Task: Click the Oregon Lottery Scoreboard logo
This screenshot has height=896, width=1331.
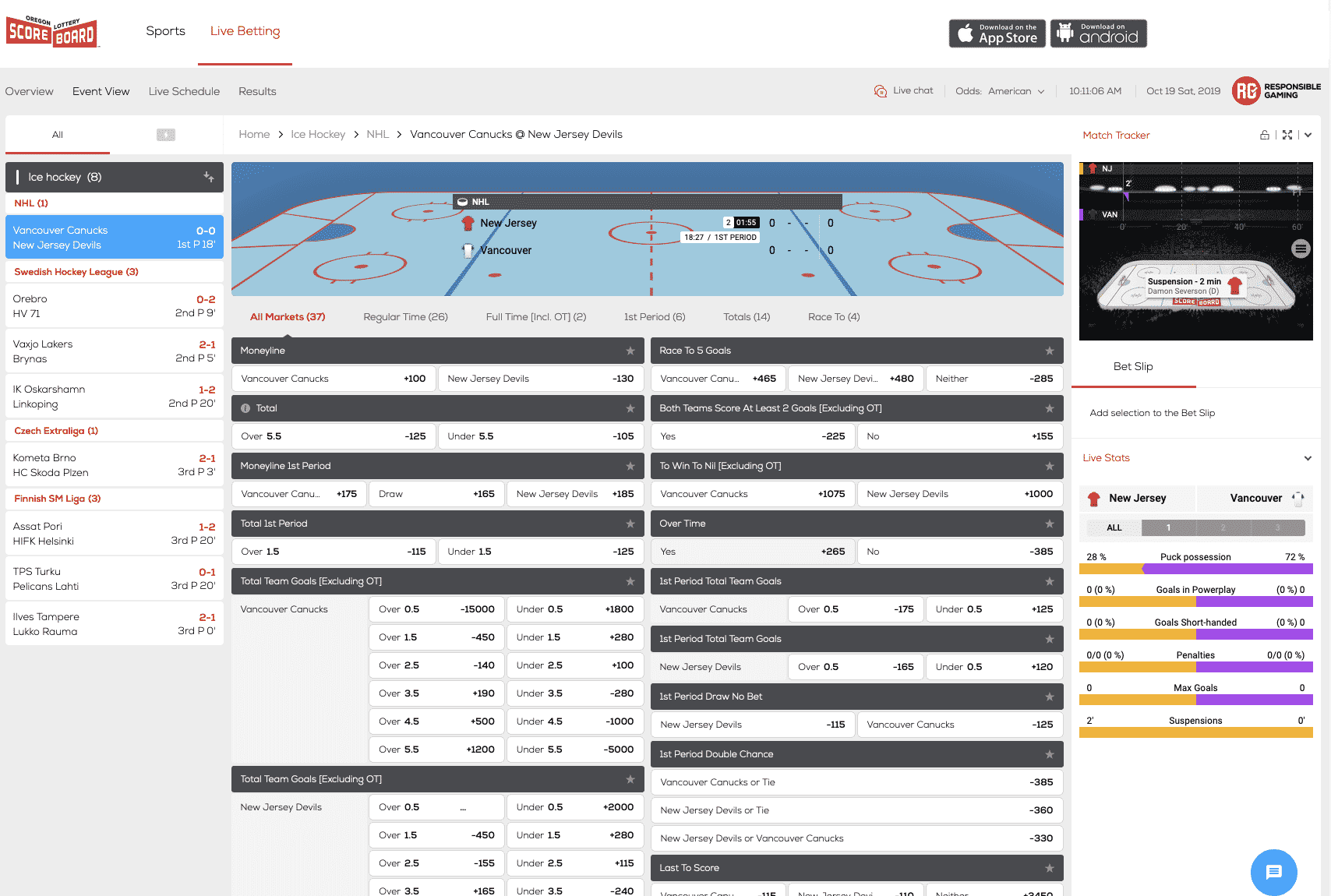Action: tap(52, 31)
